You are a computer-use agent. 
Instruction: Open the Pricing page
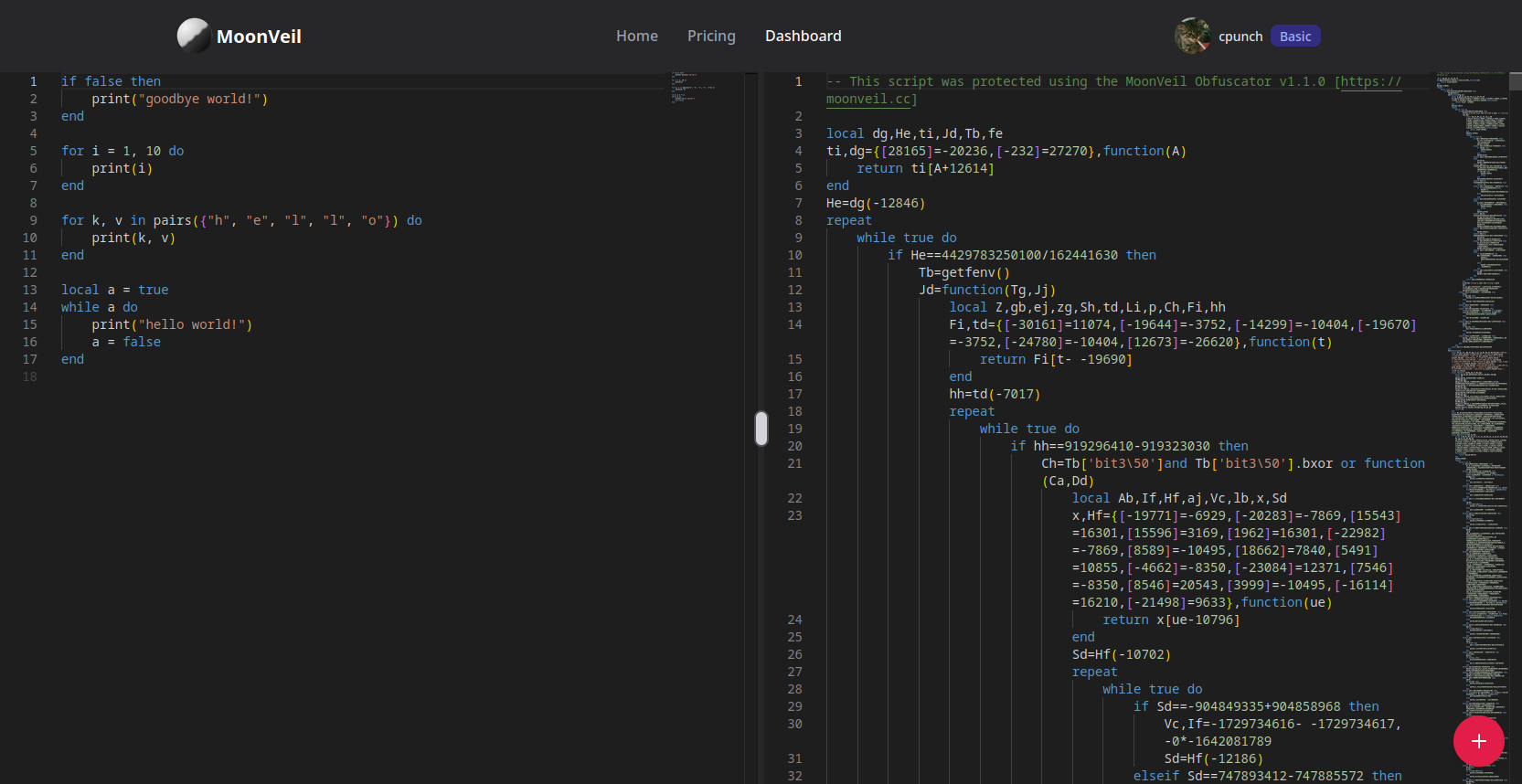click(x=711, y=36)
